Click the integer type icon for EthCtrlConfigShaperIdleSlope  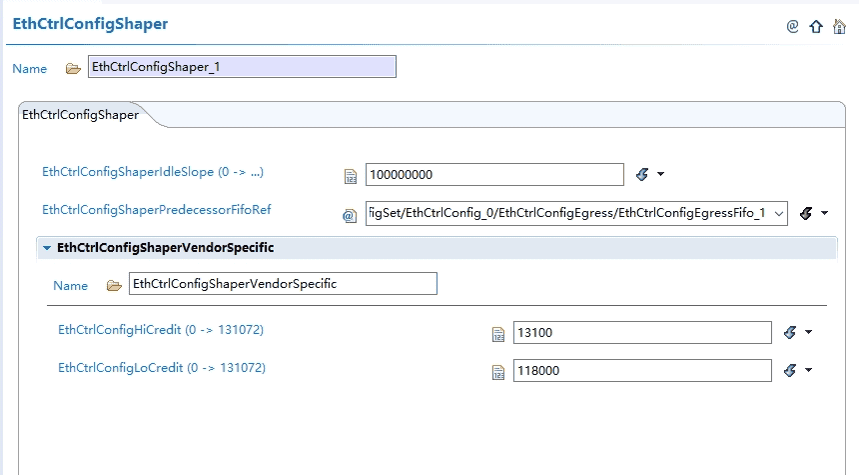(350, 176)
